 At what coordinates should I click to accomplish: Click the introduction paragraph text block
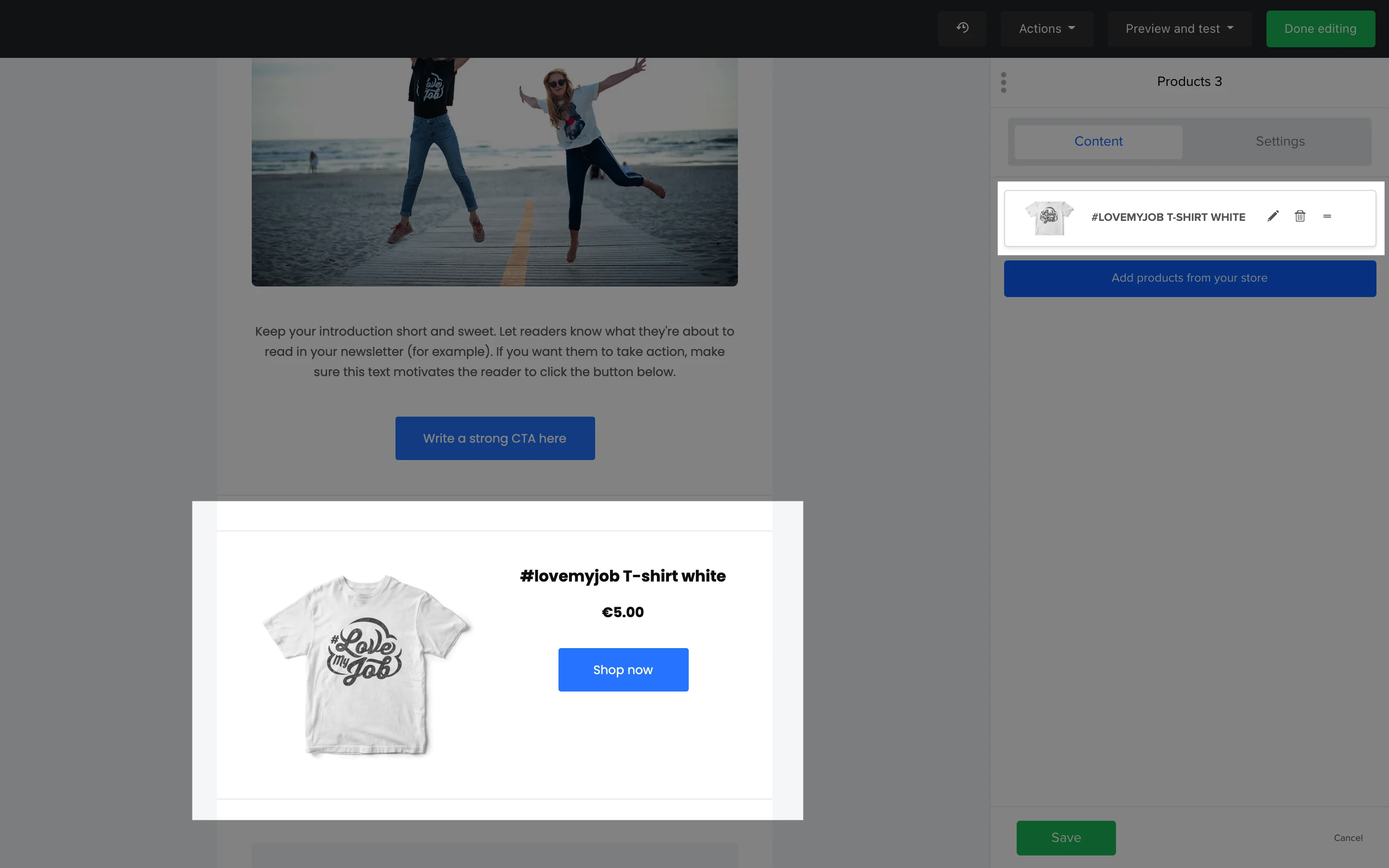(494, 352)
